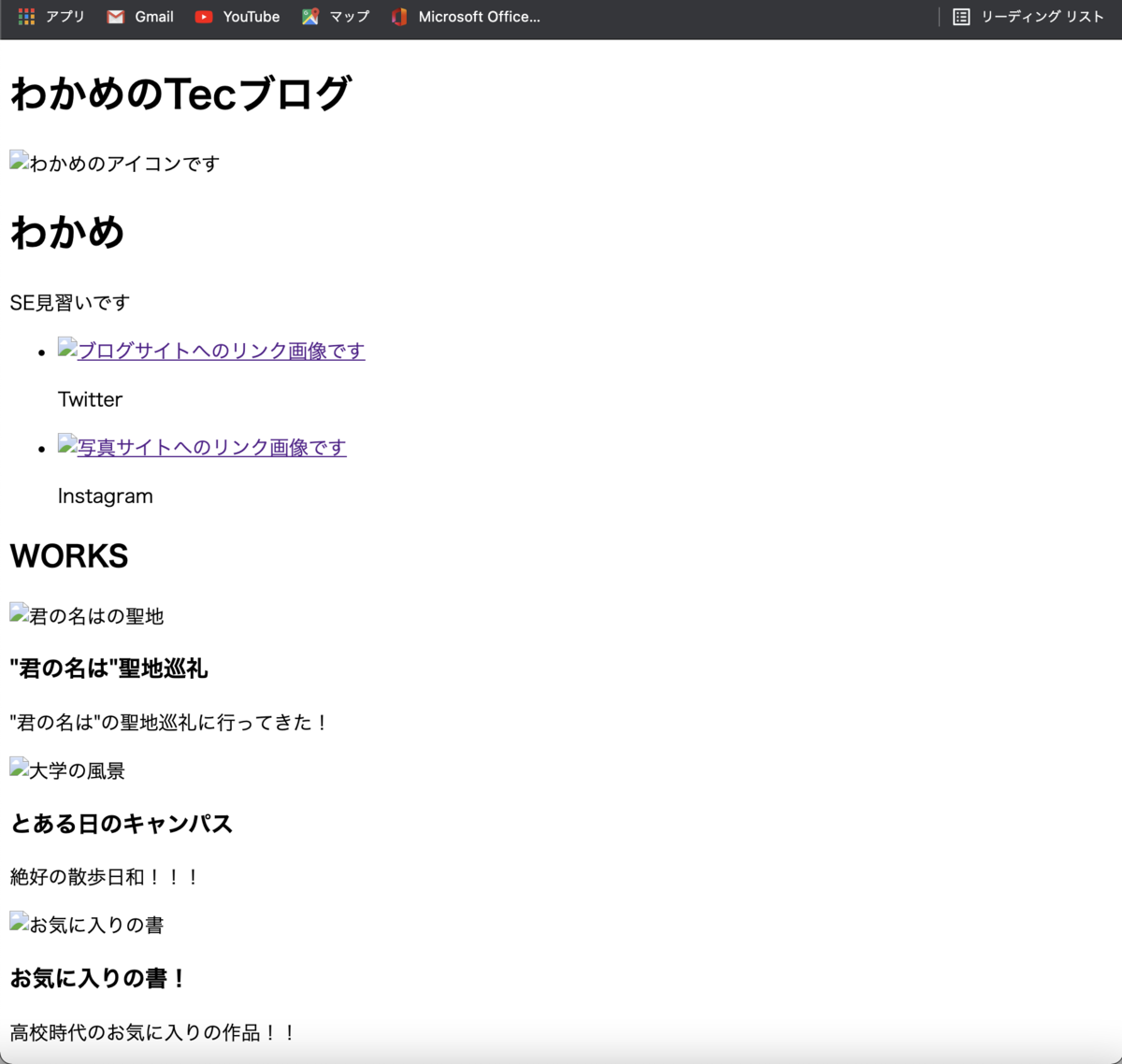Screen dimensions: 1122x1064
Task: Click the WORKS heading
Action: click(x=69, y=556)
